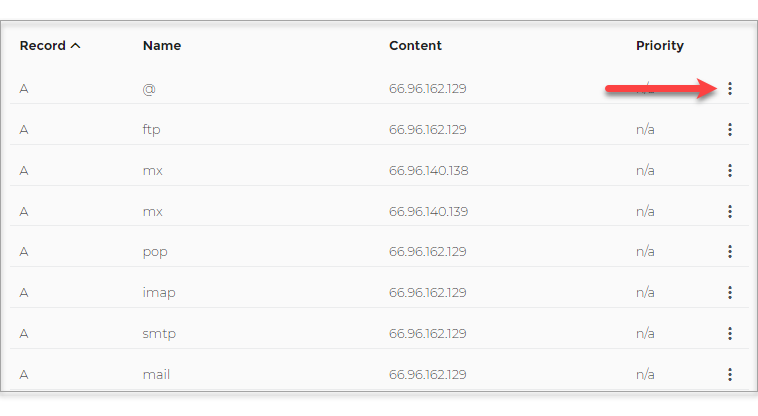Click IP 66.96.162.129 in ftp row
758x416 pixels.
coord(428,129)
